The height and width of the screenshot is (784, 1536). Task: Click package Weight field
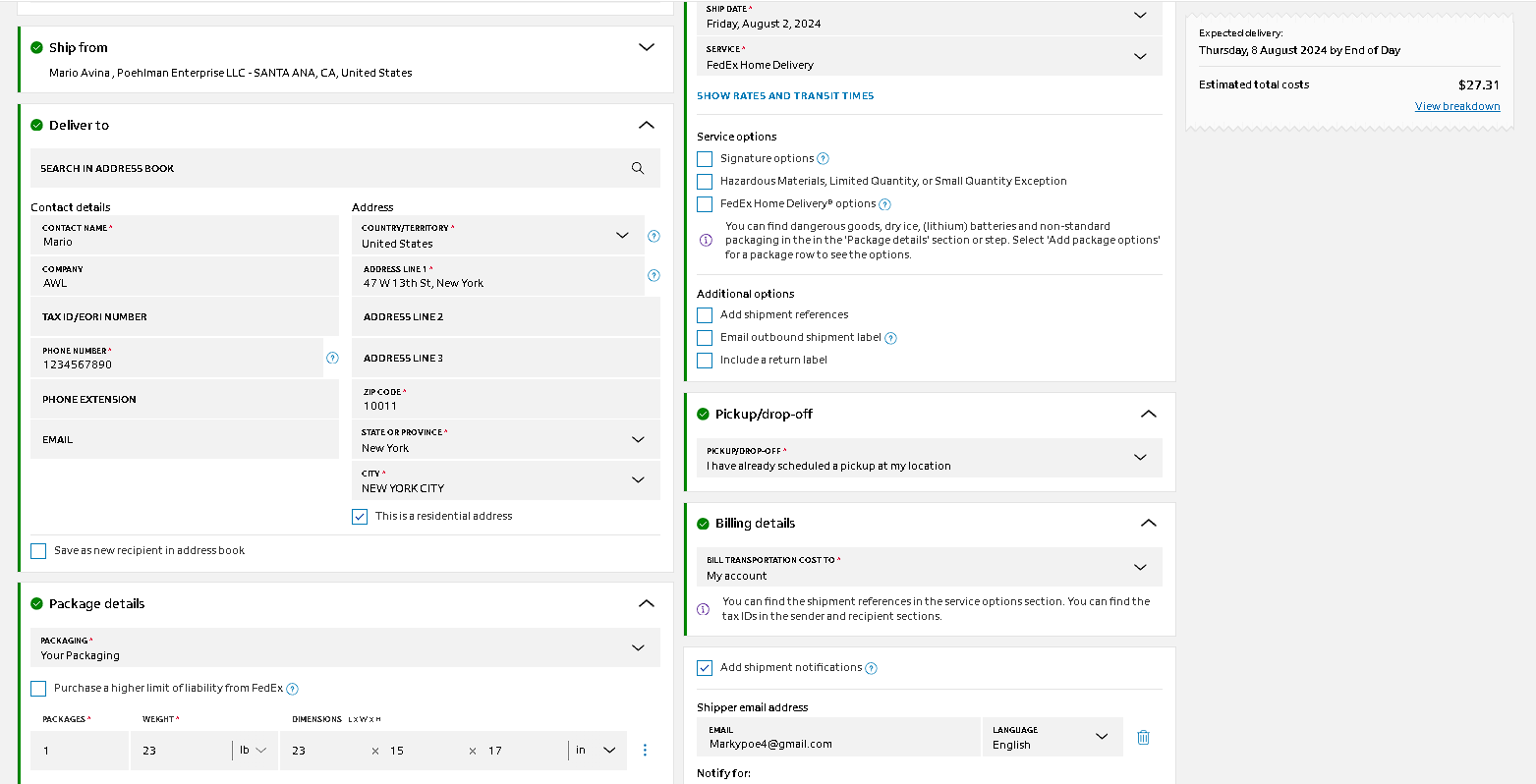pyautogui.click(x=182, y=751)
